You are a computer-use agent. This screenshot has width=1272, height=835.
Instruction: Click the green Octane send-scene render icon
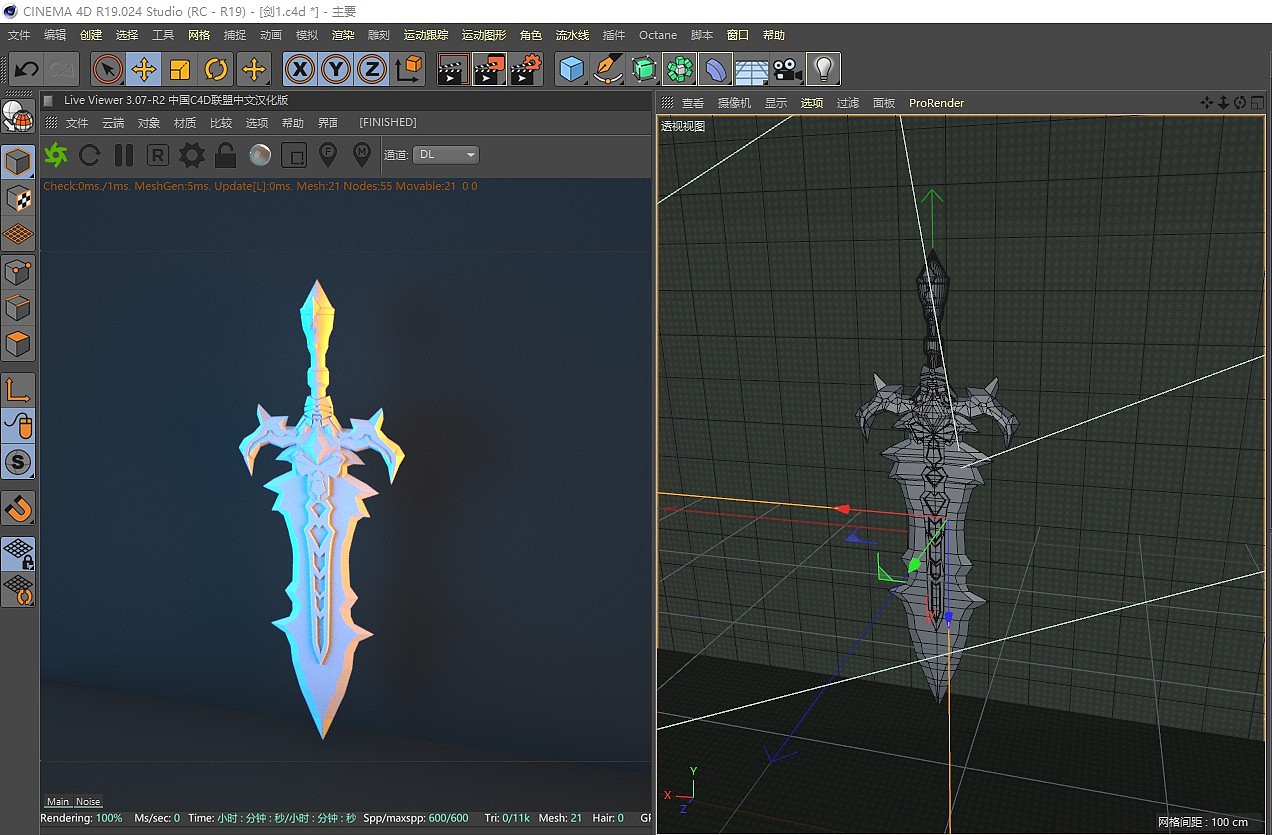click(56, 155)
